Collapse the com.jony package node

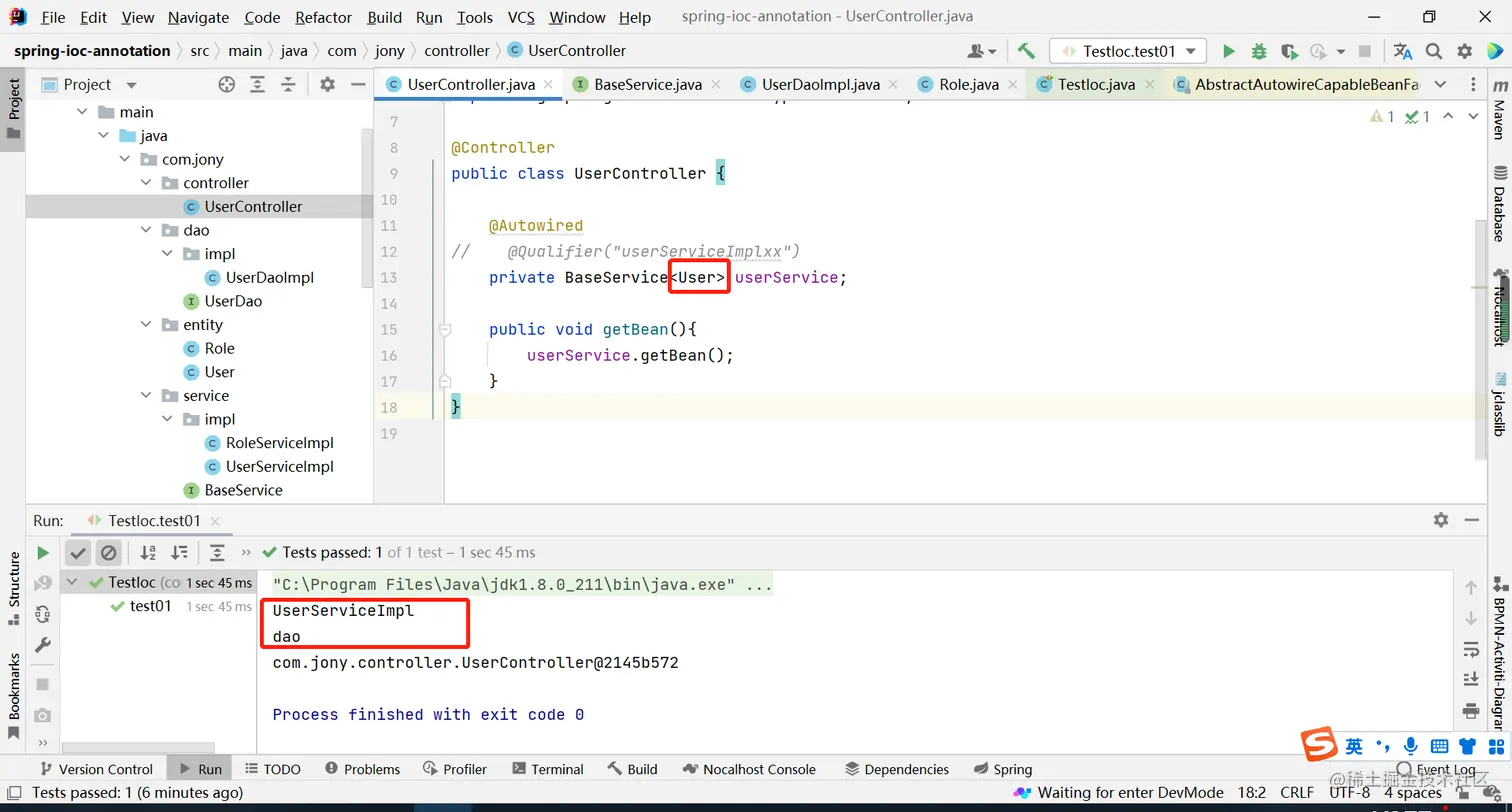(125, 159)
